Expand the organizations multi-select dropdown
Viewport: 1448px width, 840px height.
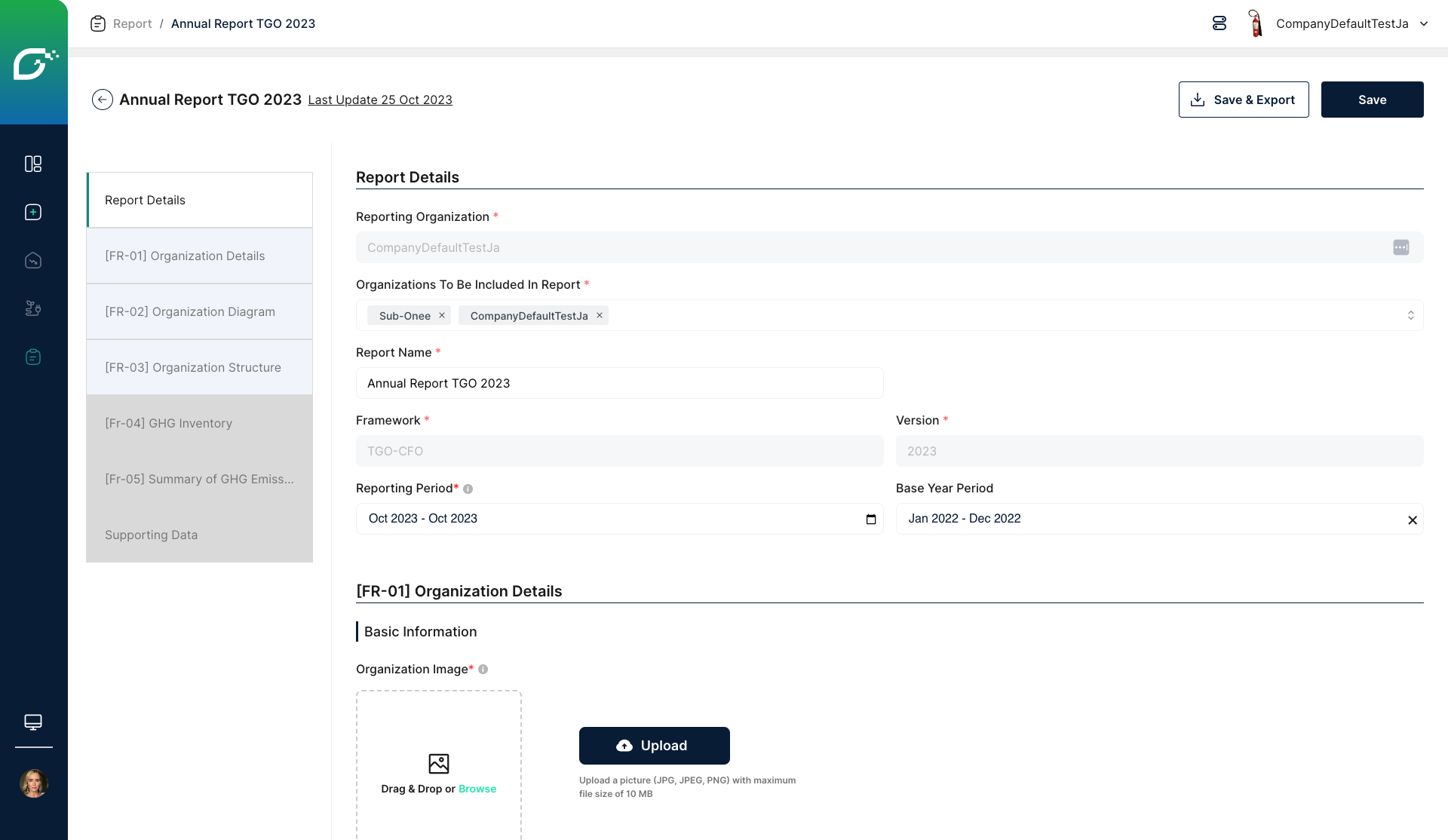1410,315
